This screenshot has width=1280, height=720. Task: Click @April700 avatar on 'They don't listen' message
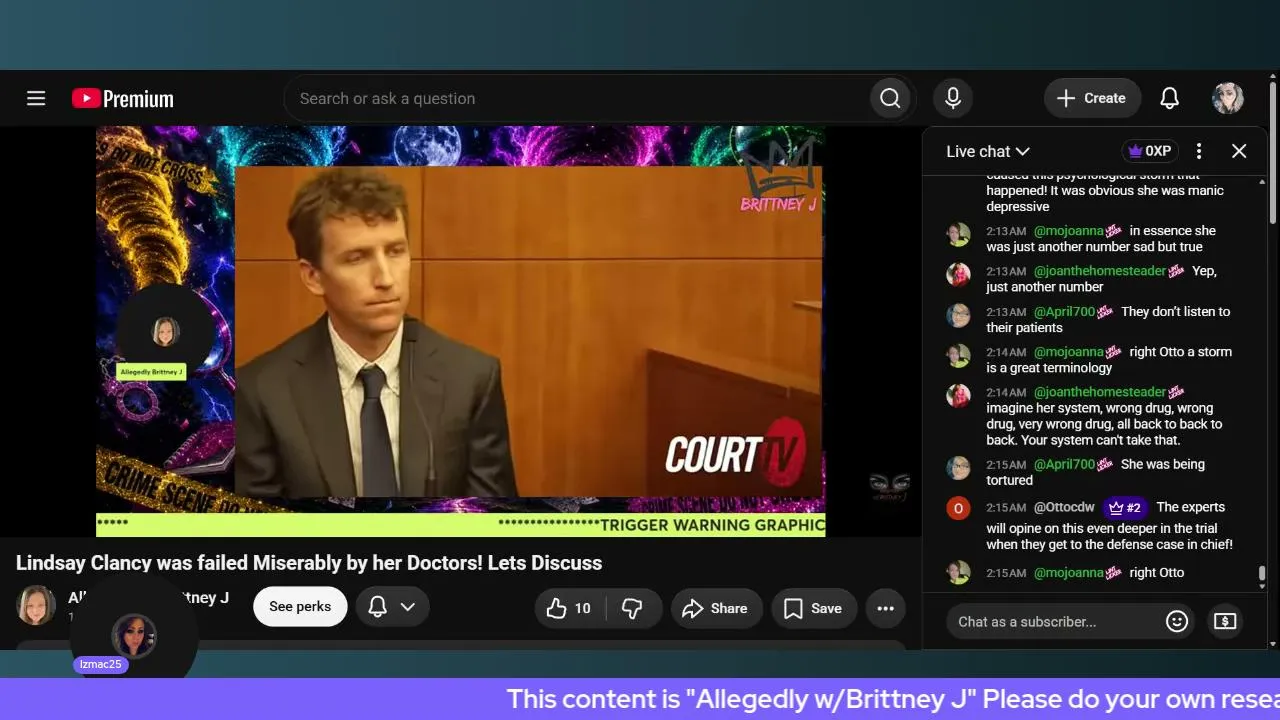(958, 315)
